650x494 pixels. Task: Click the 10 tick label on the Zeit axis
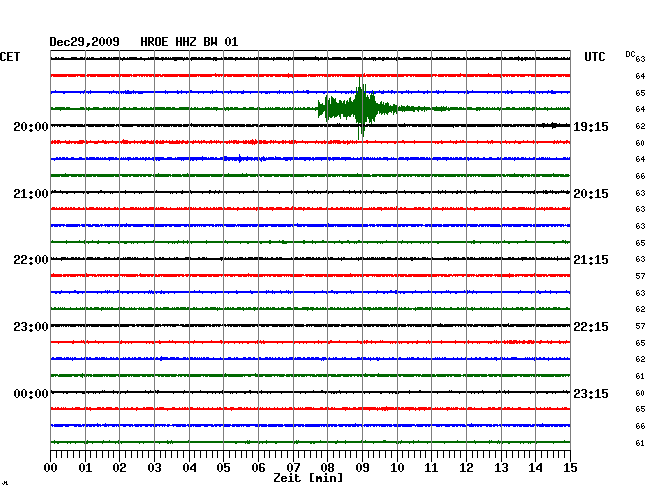click(397, 467)
